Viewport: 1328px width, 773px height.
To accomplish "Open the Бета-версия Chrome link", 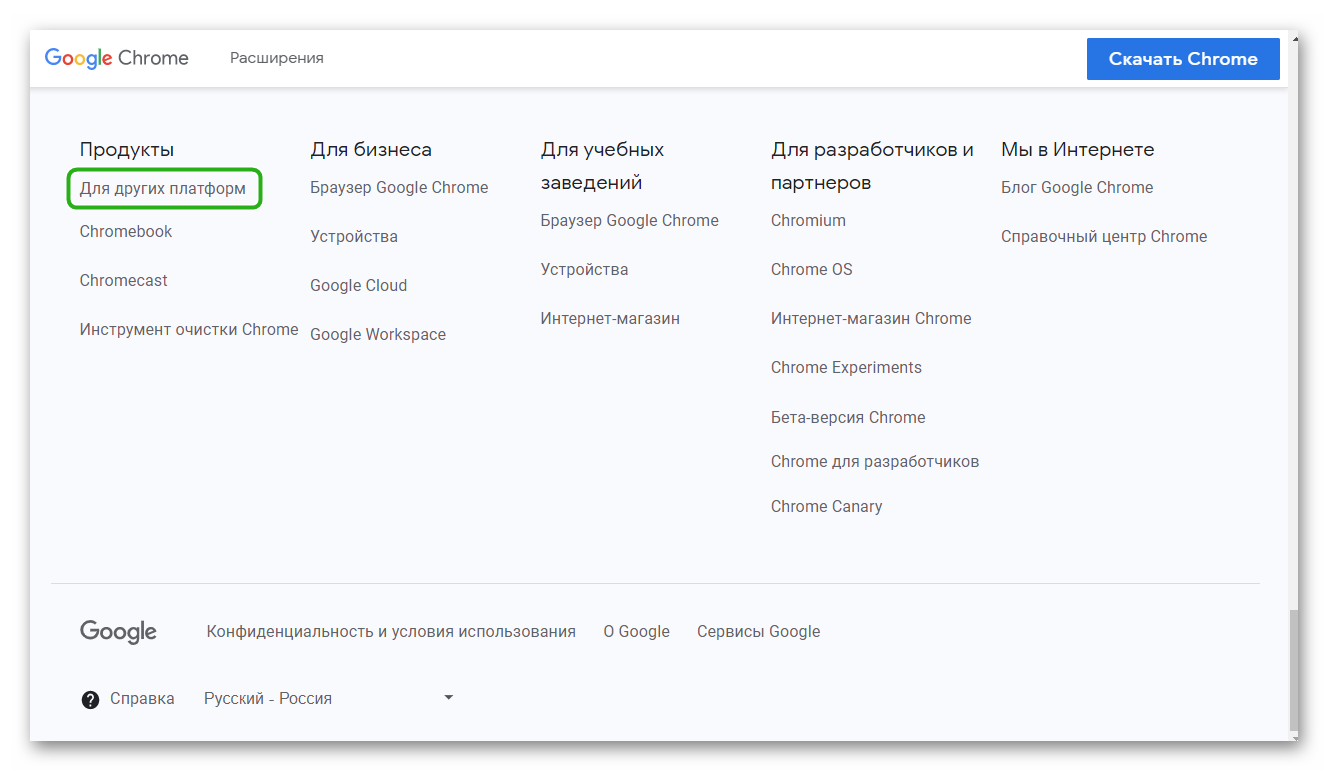I will [x=848, y=417].
